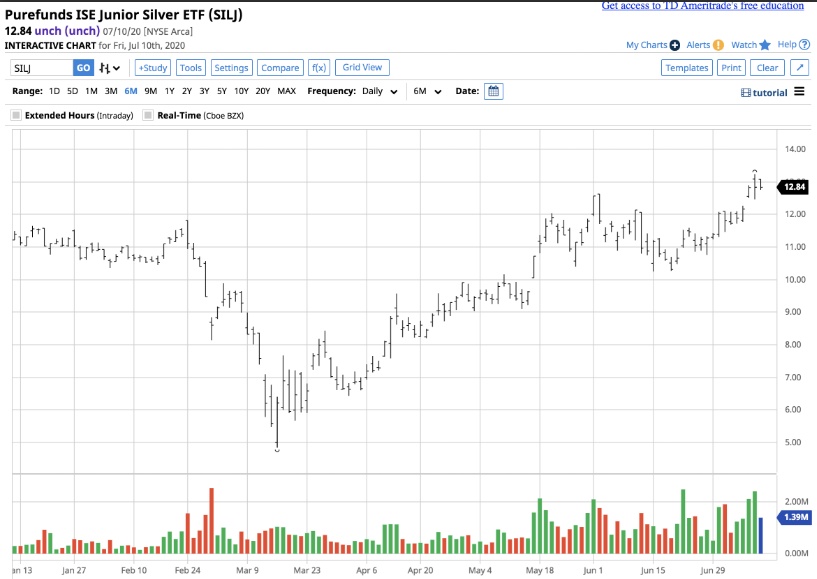Open the Templates menu
The height and width of the screenshot is (579, 817).
687,68
